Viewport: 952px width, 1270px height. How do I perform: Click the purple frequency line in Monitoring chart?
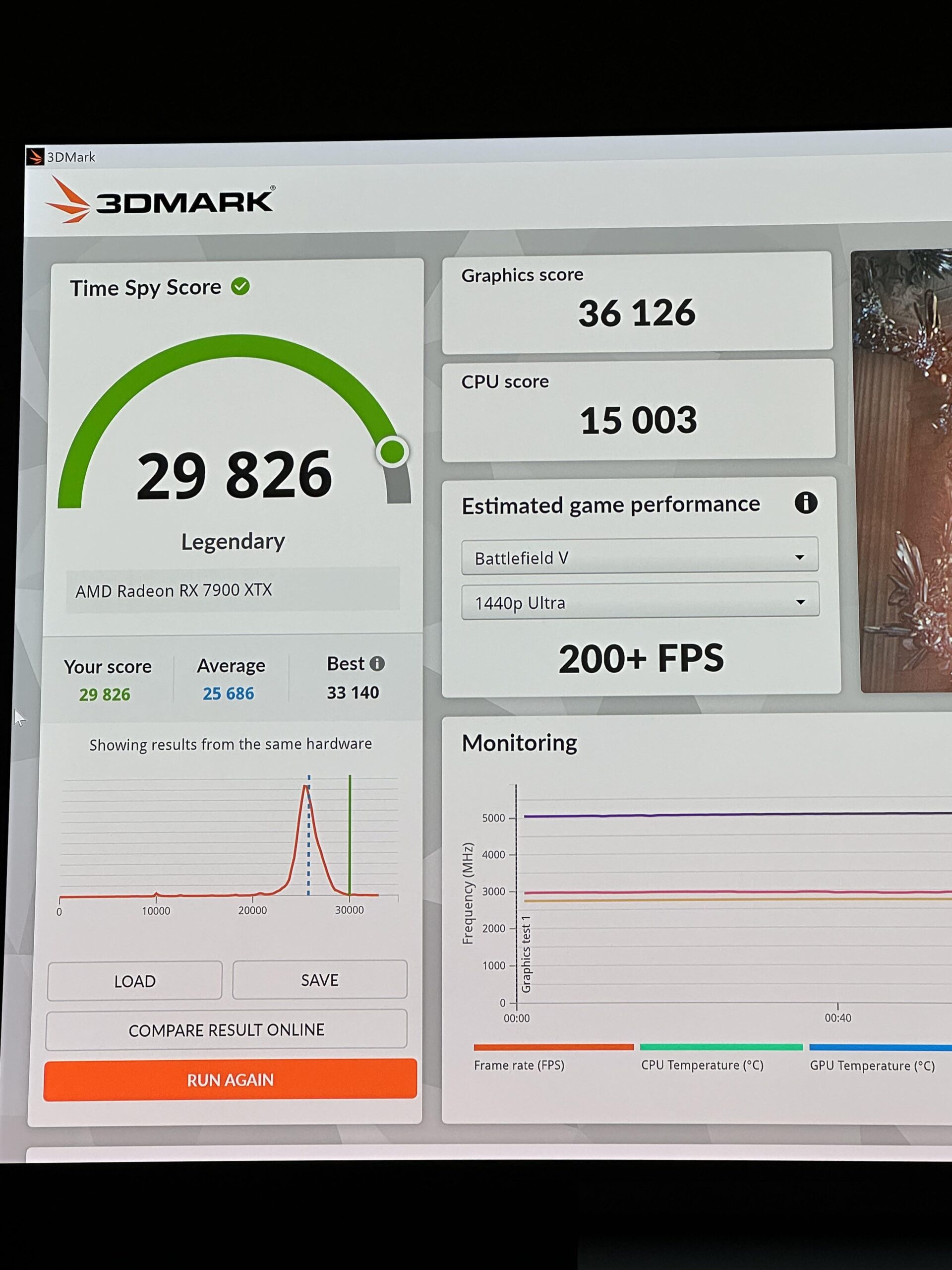click(738, 815)
